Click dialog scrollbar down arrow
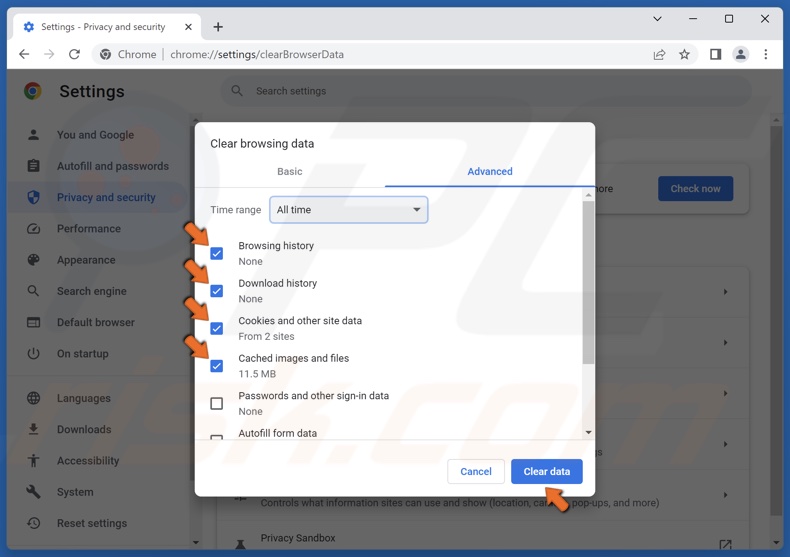 (588, 433)
